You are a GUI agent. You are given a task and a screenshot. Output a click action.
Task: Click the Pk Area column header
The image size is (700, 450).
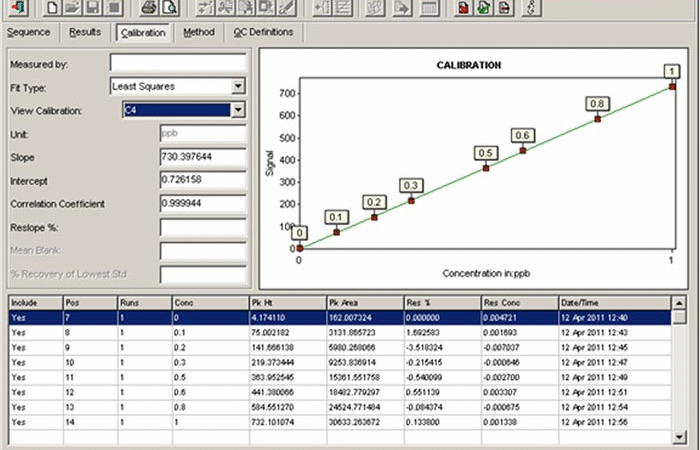coord(363,301)
